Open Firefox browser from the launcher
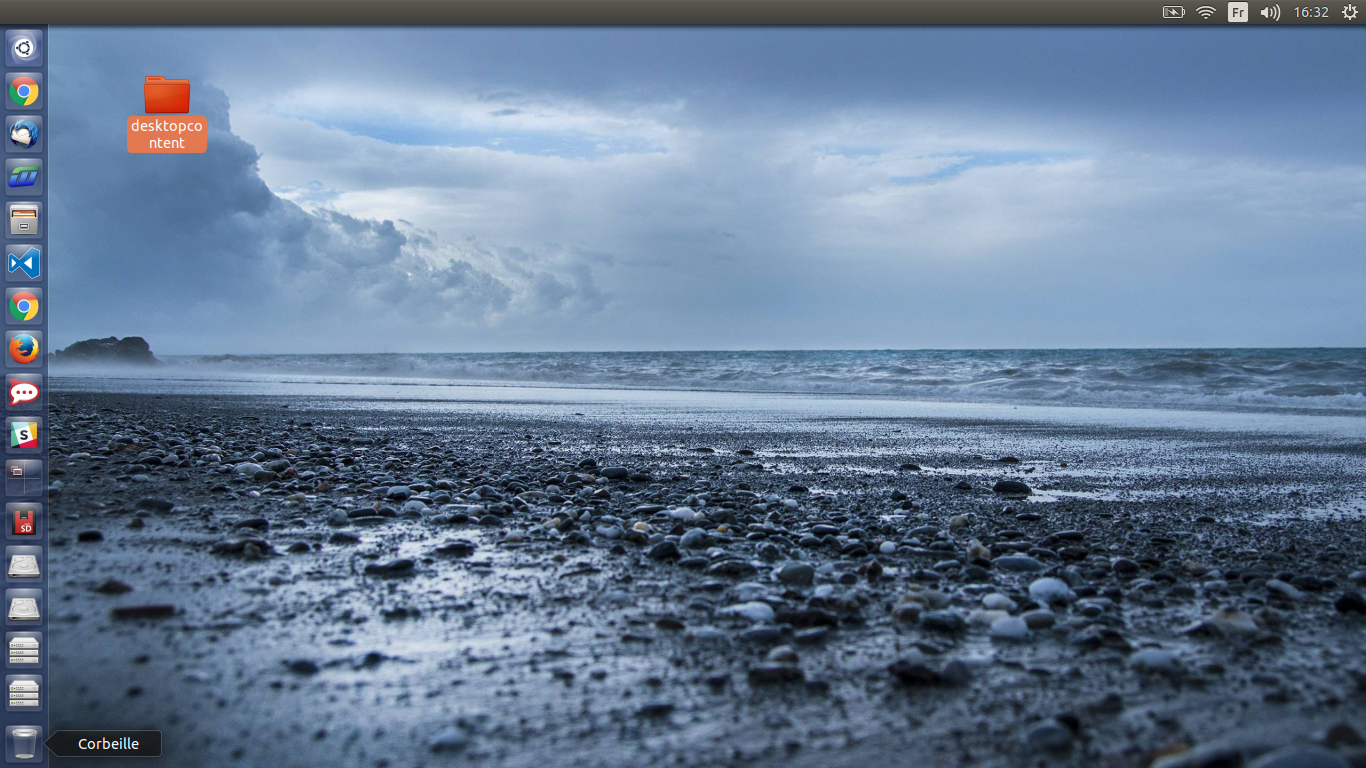This screenshot has width=1366, height=768. pyautogui.click(x=24, y=349)
